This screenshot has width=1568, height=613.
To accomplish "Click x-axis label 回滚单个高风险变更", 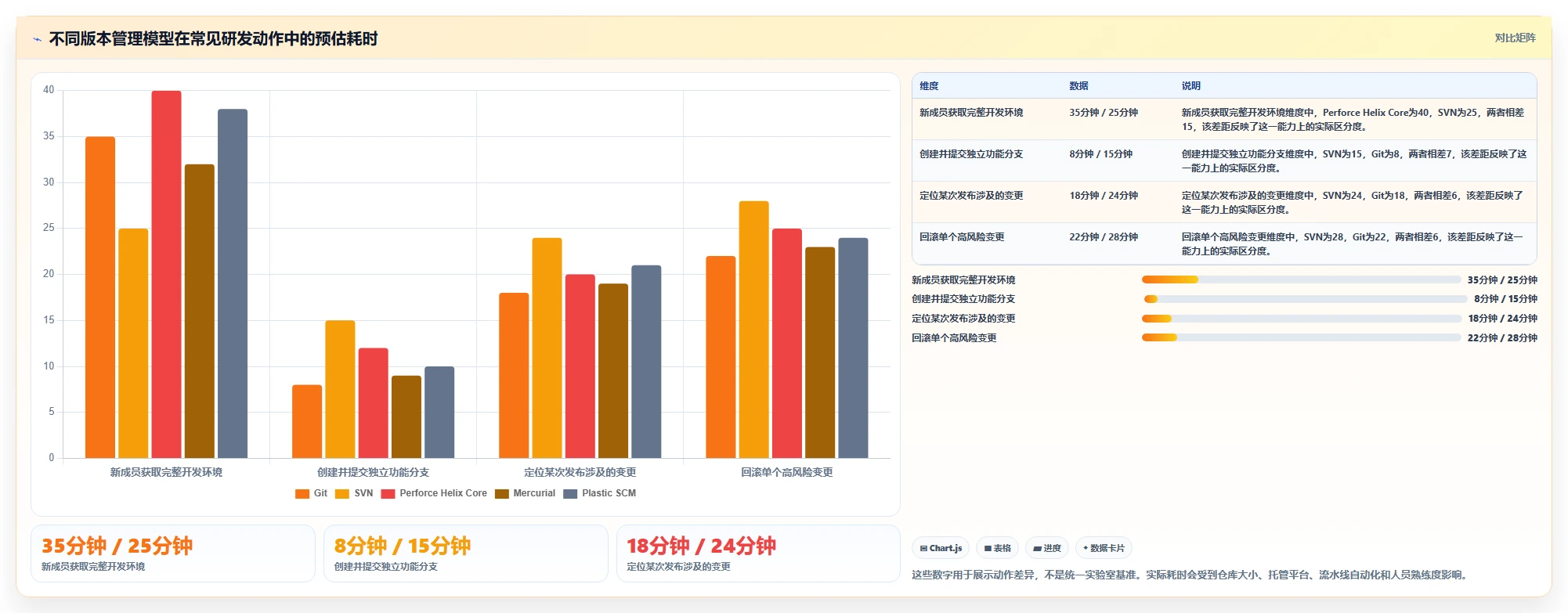I will coord(786,472).
